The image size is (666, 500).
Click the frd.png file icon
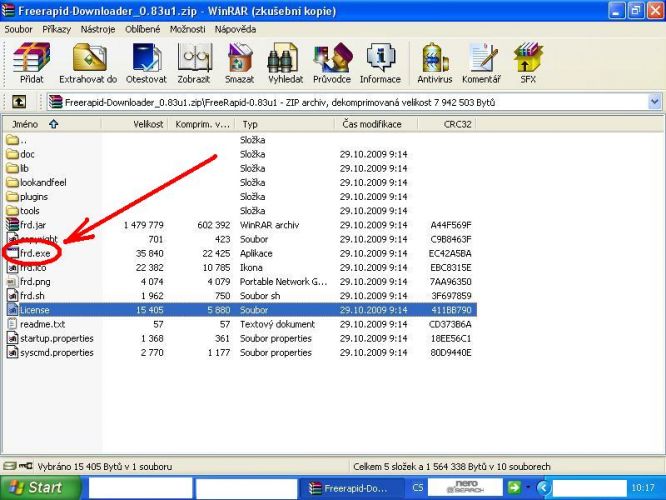[13, 282]
